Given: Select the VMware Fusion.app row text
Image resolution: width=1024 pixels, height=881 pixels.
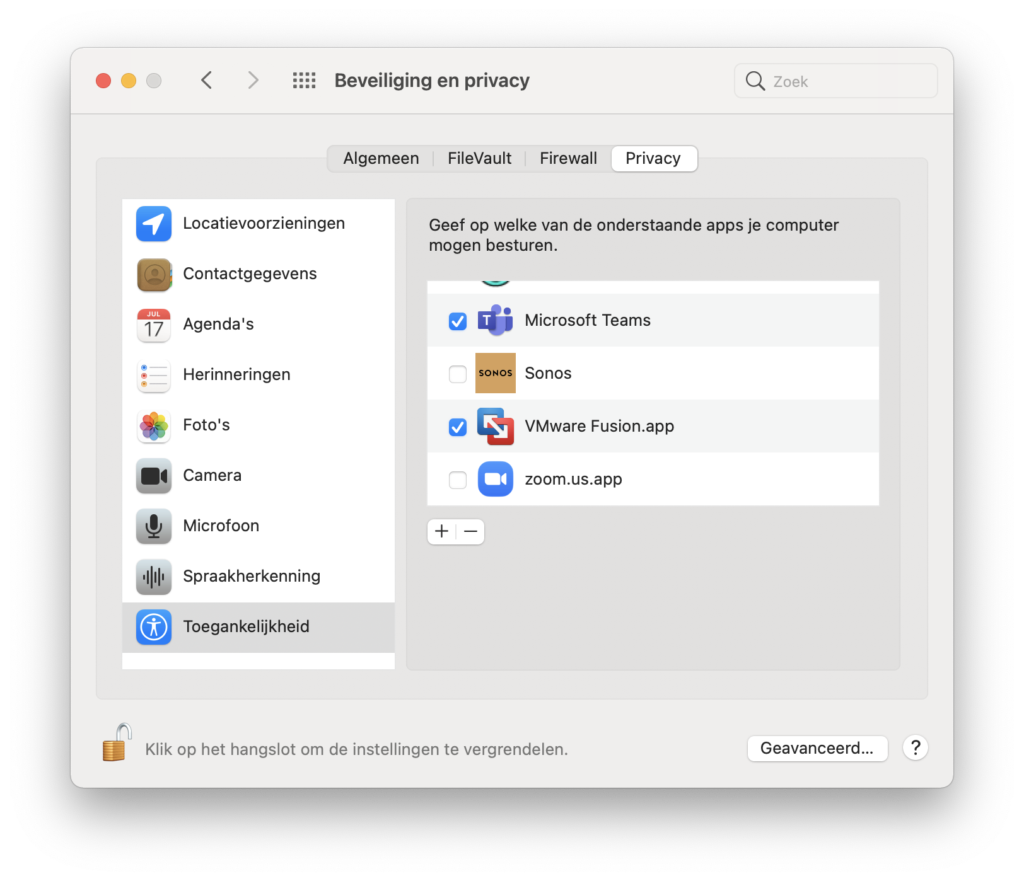Looking at the screenshot, I should click(x=600, y=426).
